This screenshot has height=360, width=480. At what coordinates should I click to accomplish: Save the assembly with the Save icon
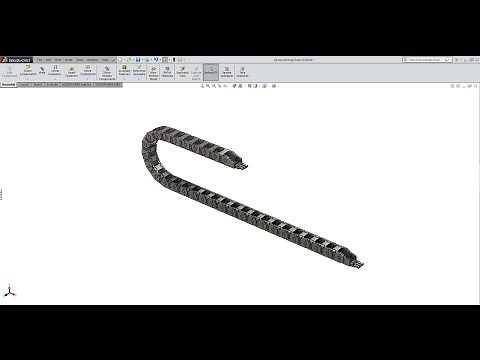pos(138,60)
